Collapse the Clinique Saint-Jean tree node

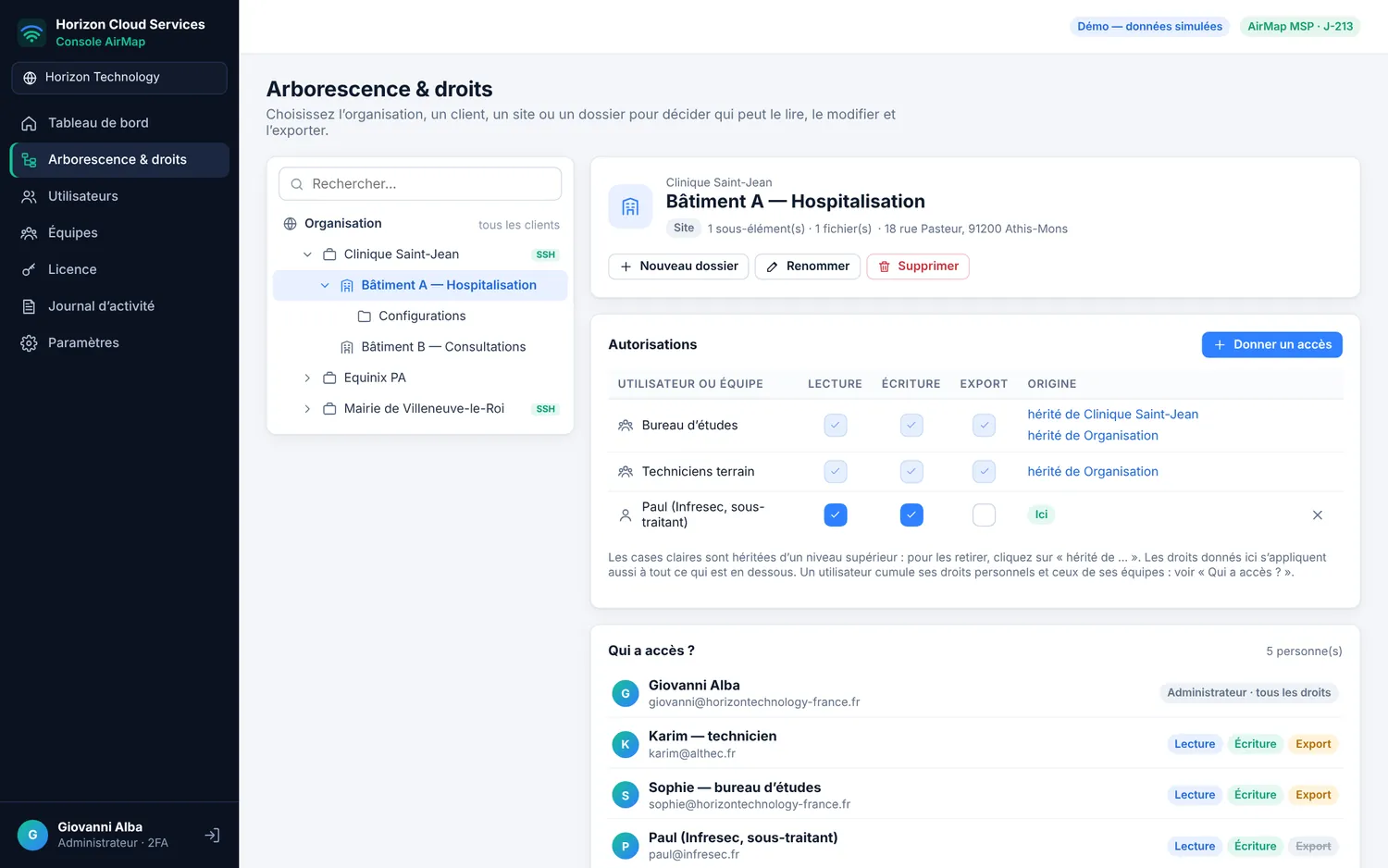[307, 254]
